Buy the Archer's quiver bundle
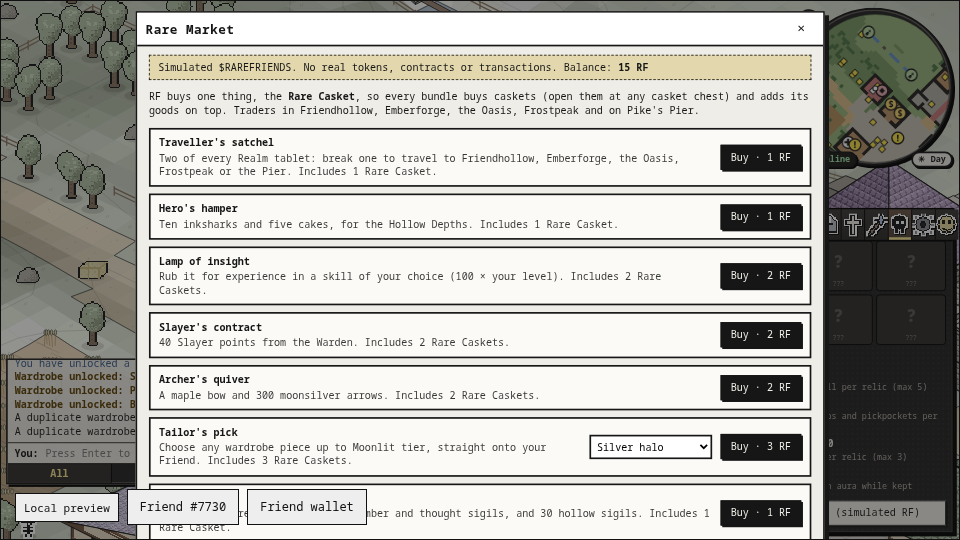The width and height of the screenshot is (960, 540). click(761, 388)
